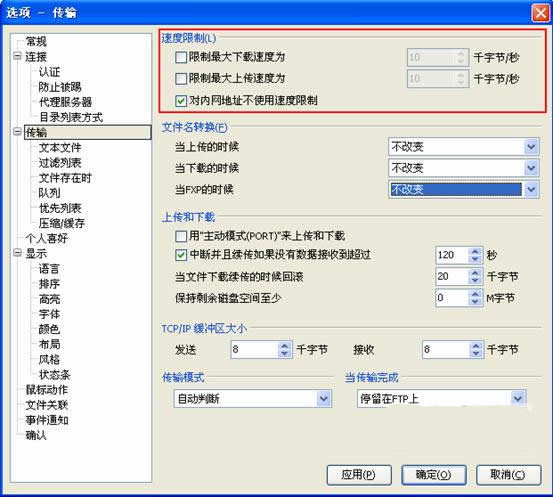Viewport: 553px width, 497px height.
Task: Select 状态条 in the tree
Action: coord(55,375)
